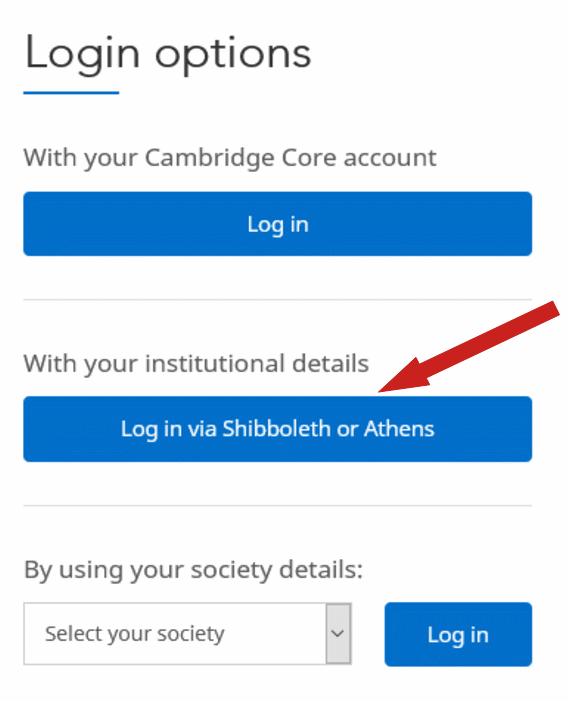Click 'By using your society details:' label
The height and width of the screenshot is (701, 569).
coord(193,570)
